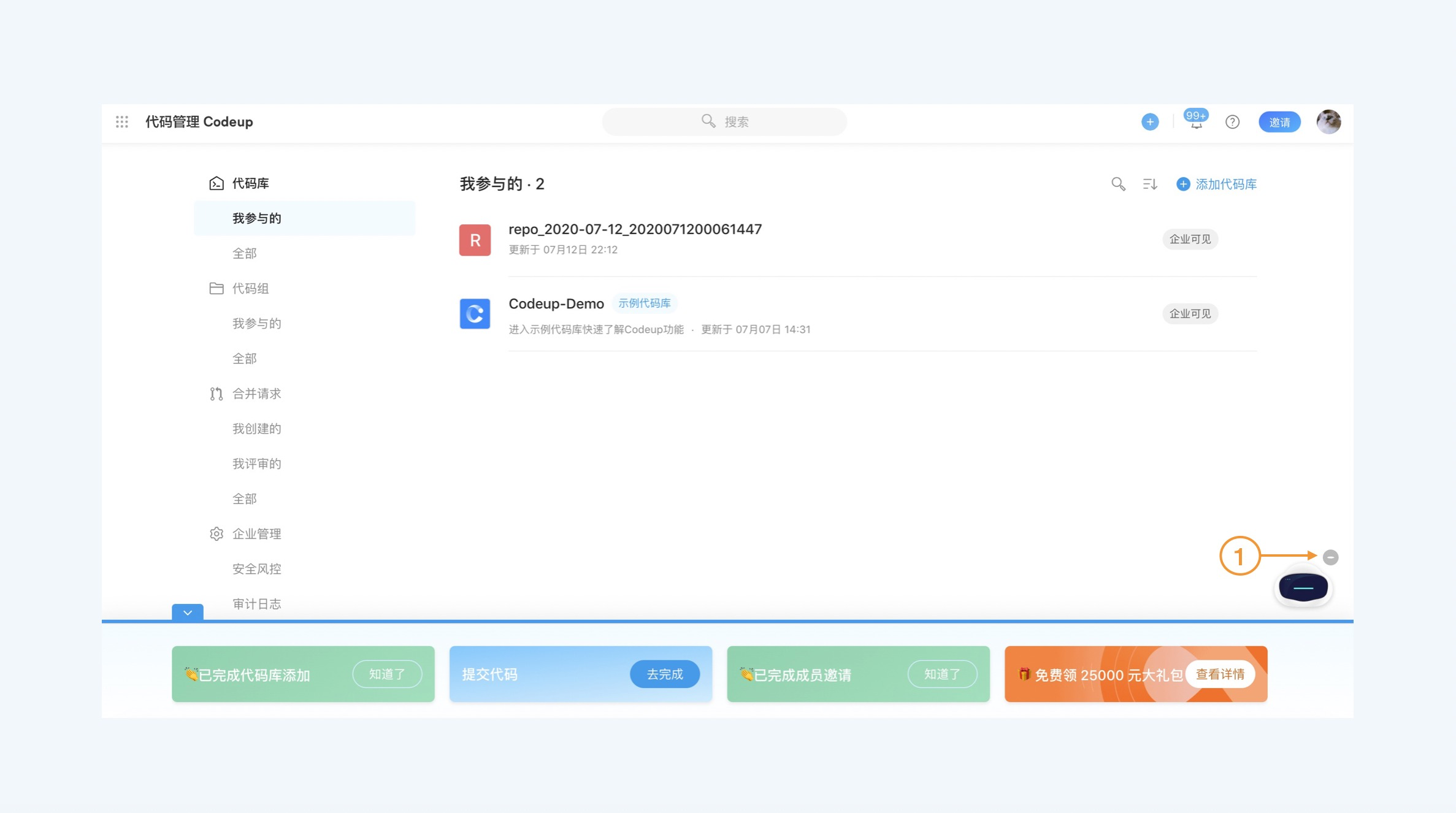
Task: Open 我创建的 merge requests
Action: pos(256,429)
